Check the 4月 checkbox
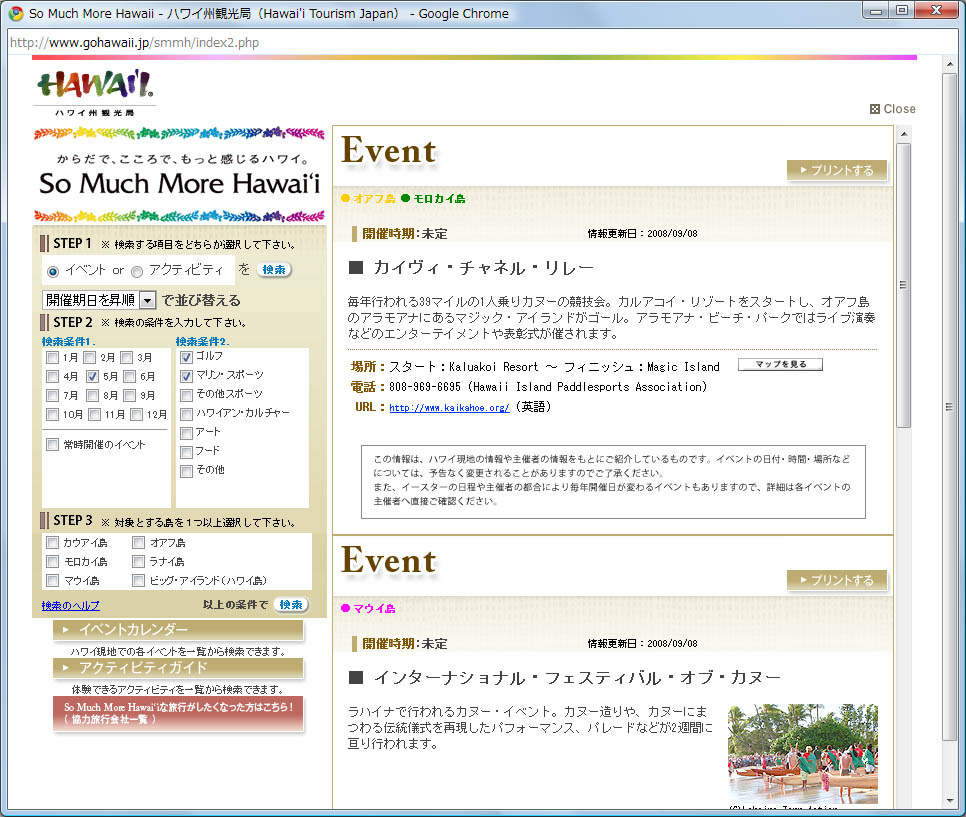This screenshot has height=817, width=966. [x=52, y=376]
